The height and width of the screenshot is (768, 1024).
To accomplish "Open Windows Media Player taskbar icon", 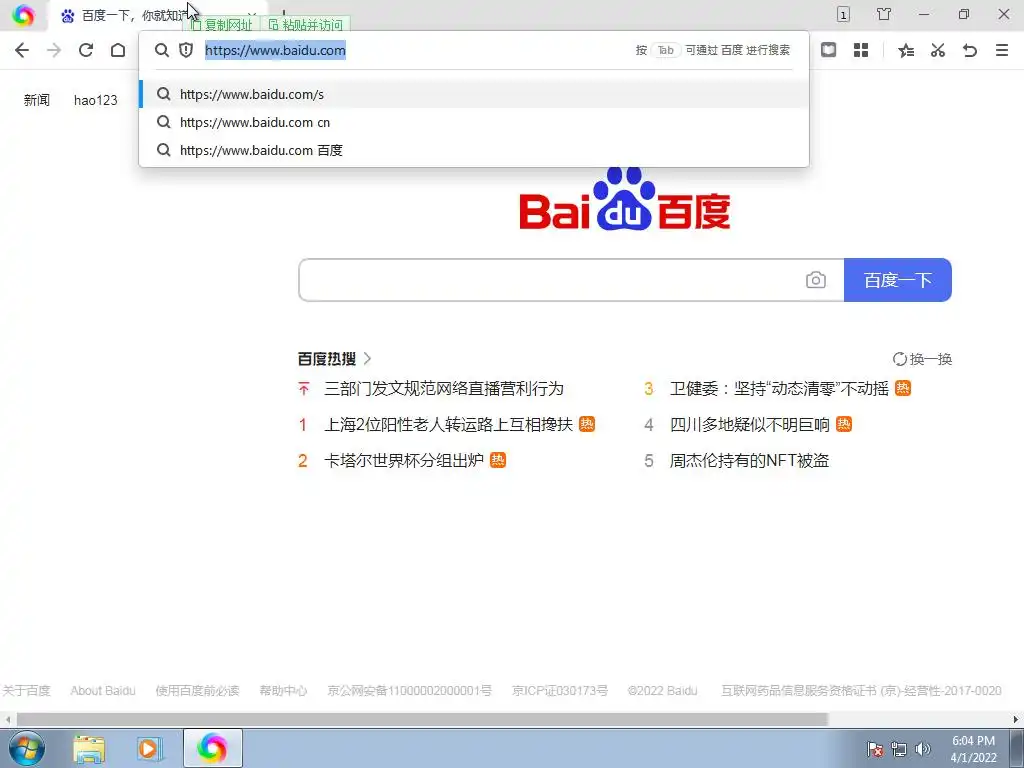I will pyautogui.click(x=150, y=748).
